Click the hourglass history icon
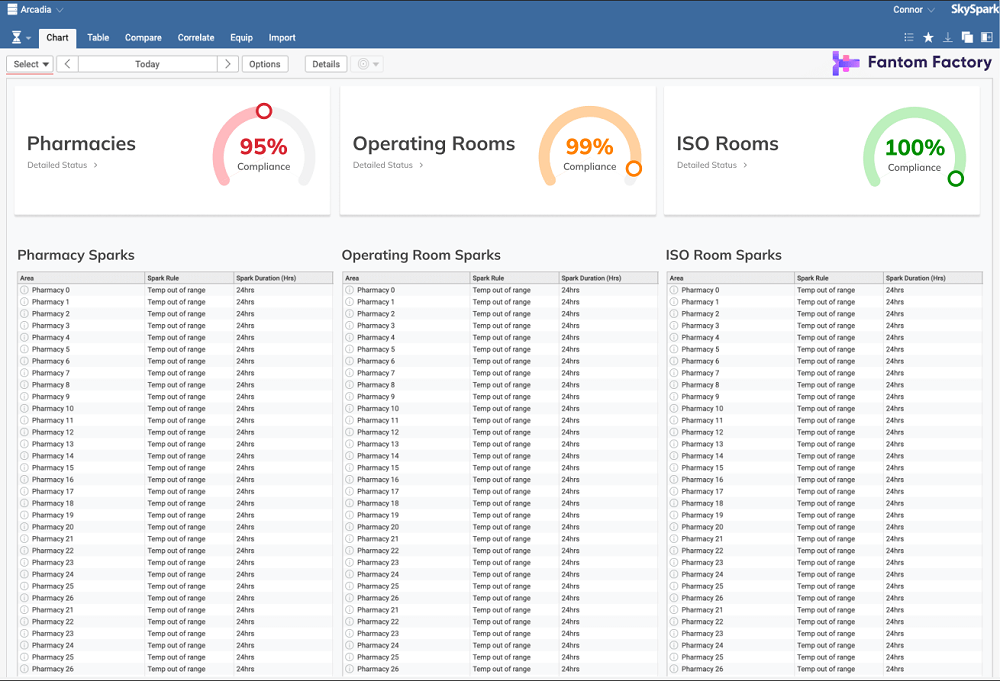This screenshot has width=1000, height=681. pos(17,38)
